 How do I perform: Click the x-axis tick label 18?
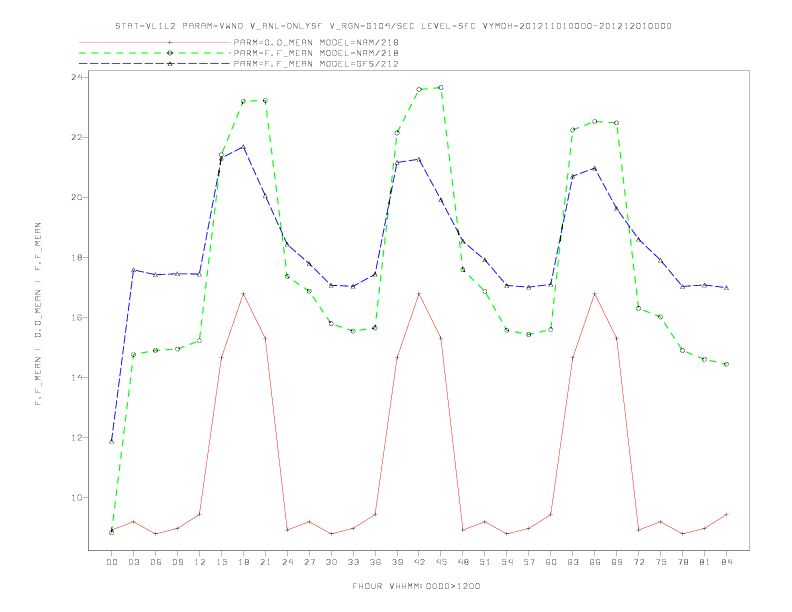click(243, 562)
